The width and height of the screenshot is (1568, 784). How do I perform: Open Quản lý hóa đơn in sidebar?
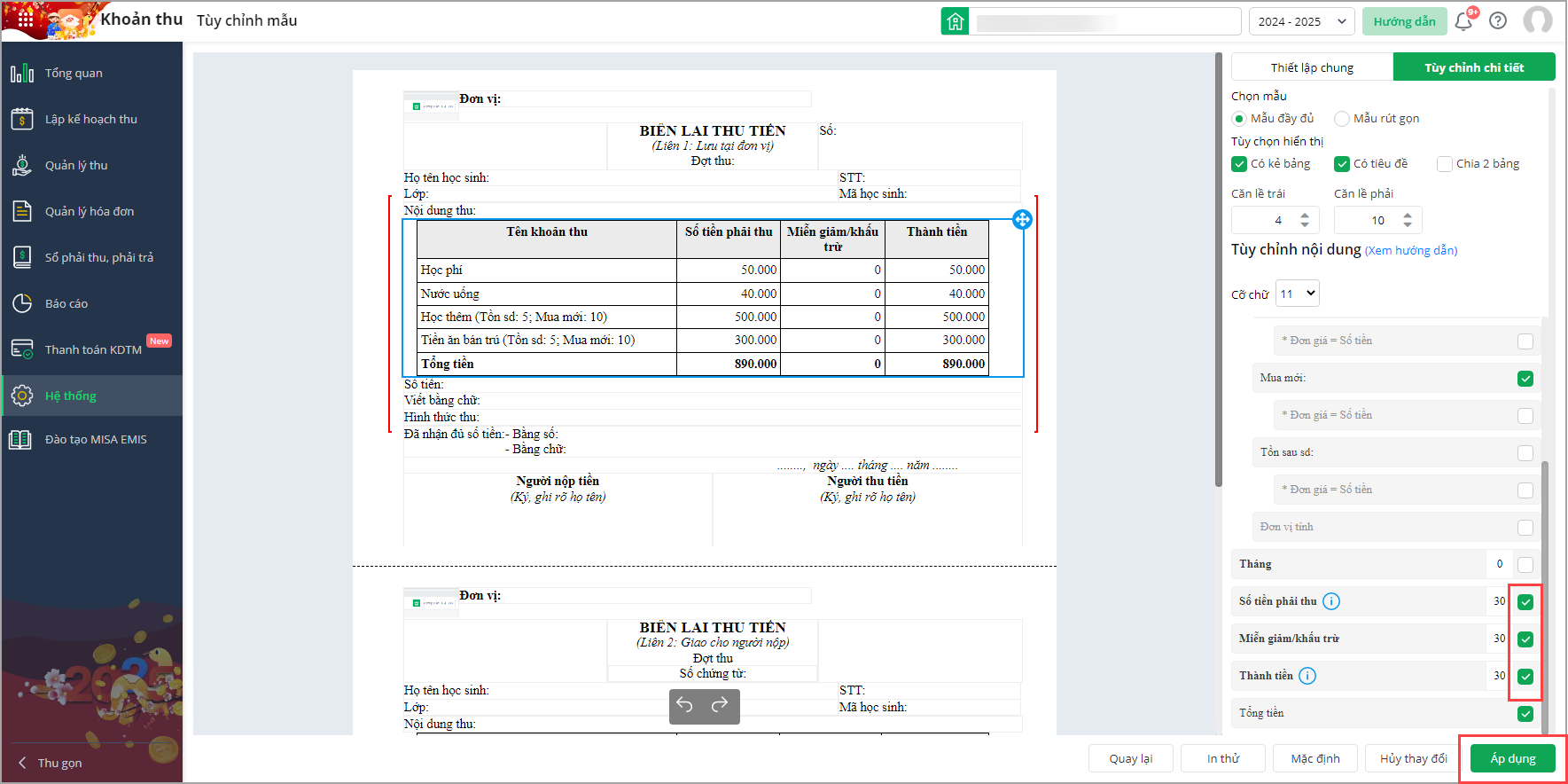(x=90, y=211)
